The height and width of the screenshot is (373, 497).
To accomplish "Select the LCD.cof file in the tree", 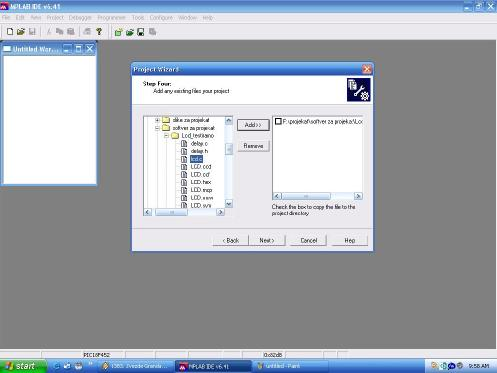I will click(x=200, y=174).
